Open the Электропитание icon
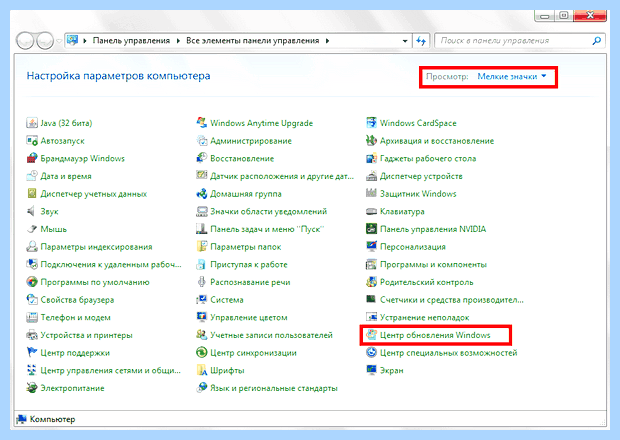Image resolution: width=620 pixels, height=440 pixels. [32, 388]
